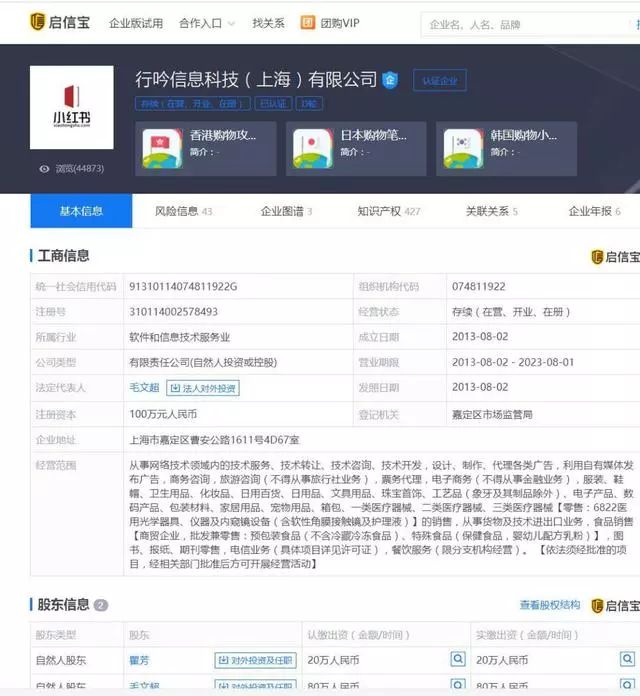This screenshot has height=696, width=640.
Task: Open the 关联关系 5 tab
Action: [x=491, y=211]
